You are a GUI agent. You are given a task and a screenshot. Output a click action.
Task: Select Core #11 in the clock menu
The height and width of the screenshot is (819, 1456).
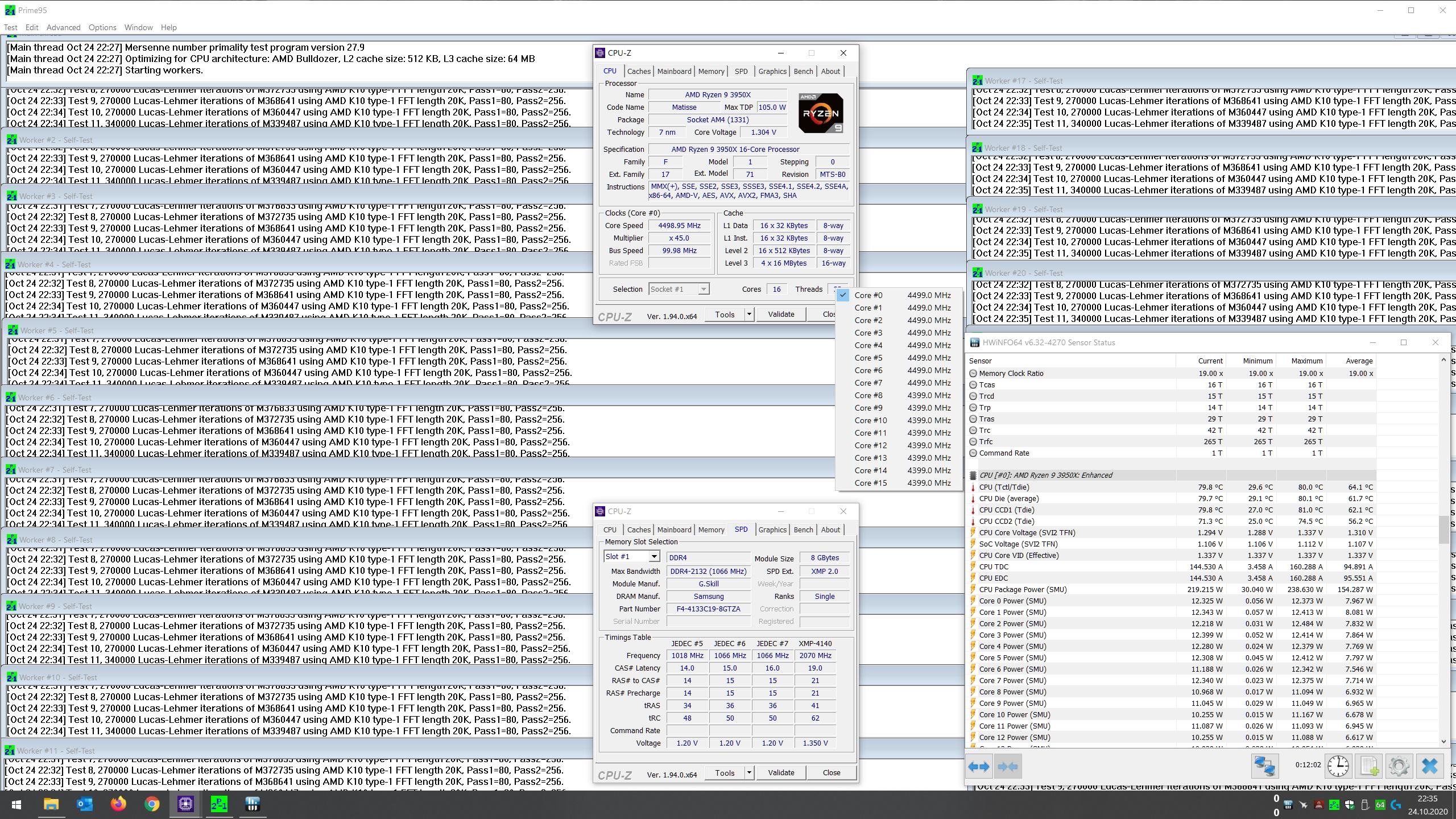pyautogui.click(x=899, y=433)
